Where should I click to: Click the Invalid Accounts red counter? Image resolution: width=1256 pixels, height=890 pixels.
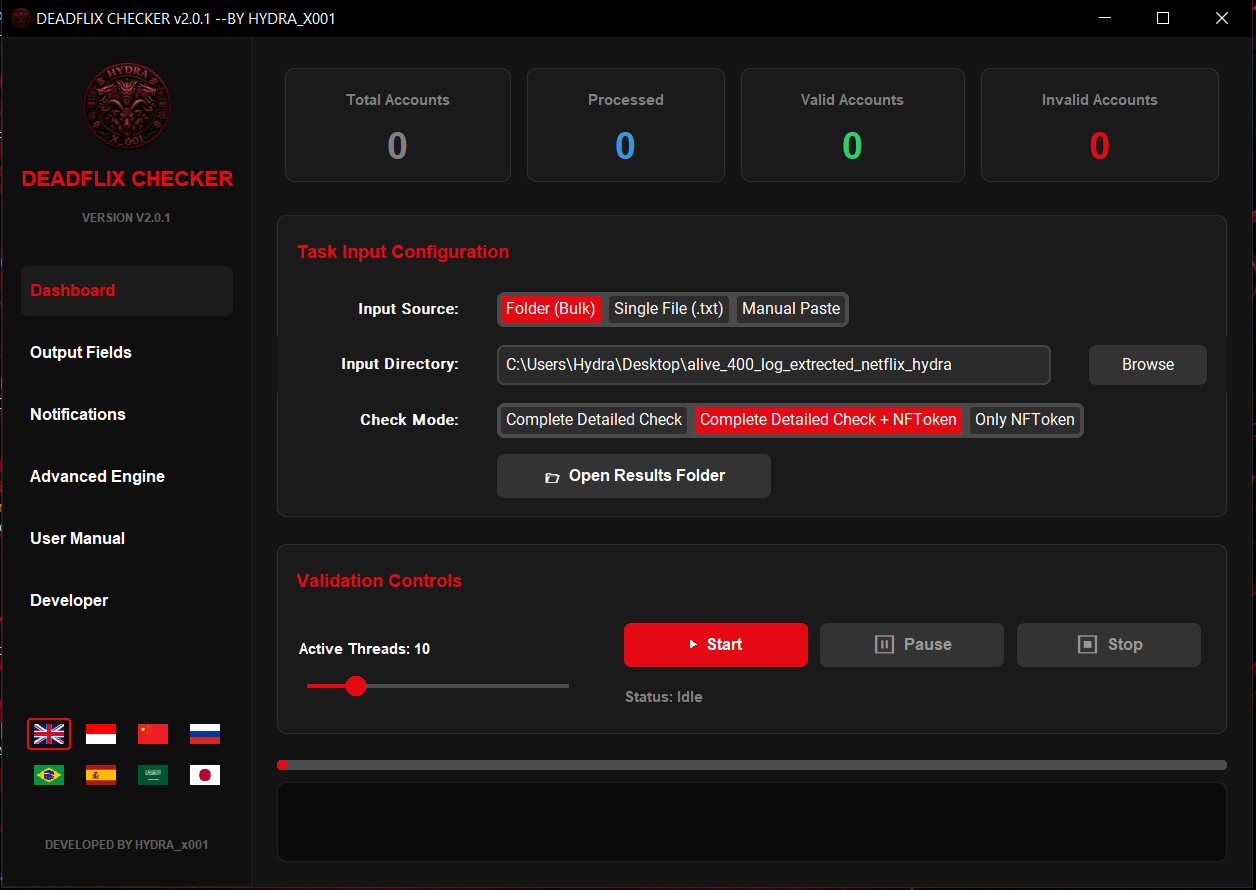(1100, 147)
